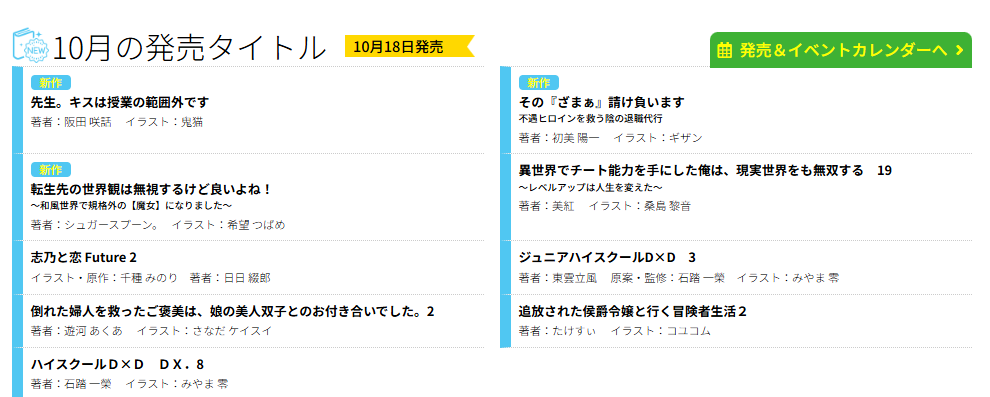This screenshot has width=990, height=397.
Task: Click the 新作 badge above その『ざまぁ』請け負います
Action: [x=539, y=83]
